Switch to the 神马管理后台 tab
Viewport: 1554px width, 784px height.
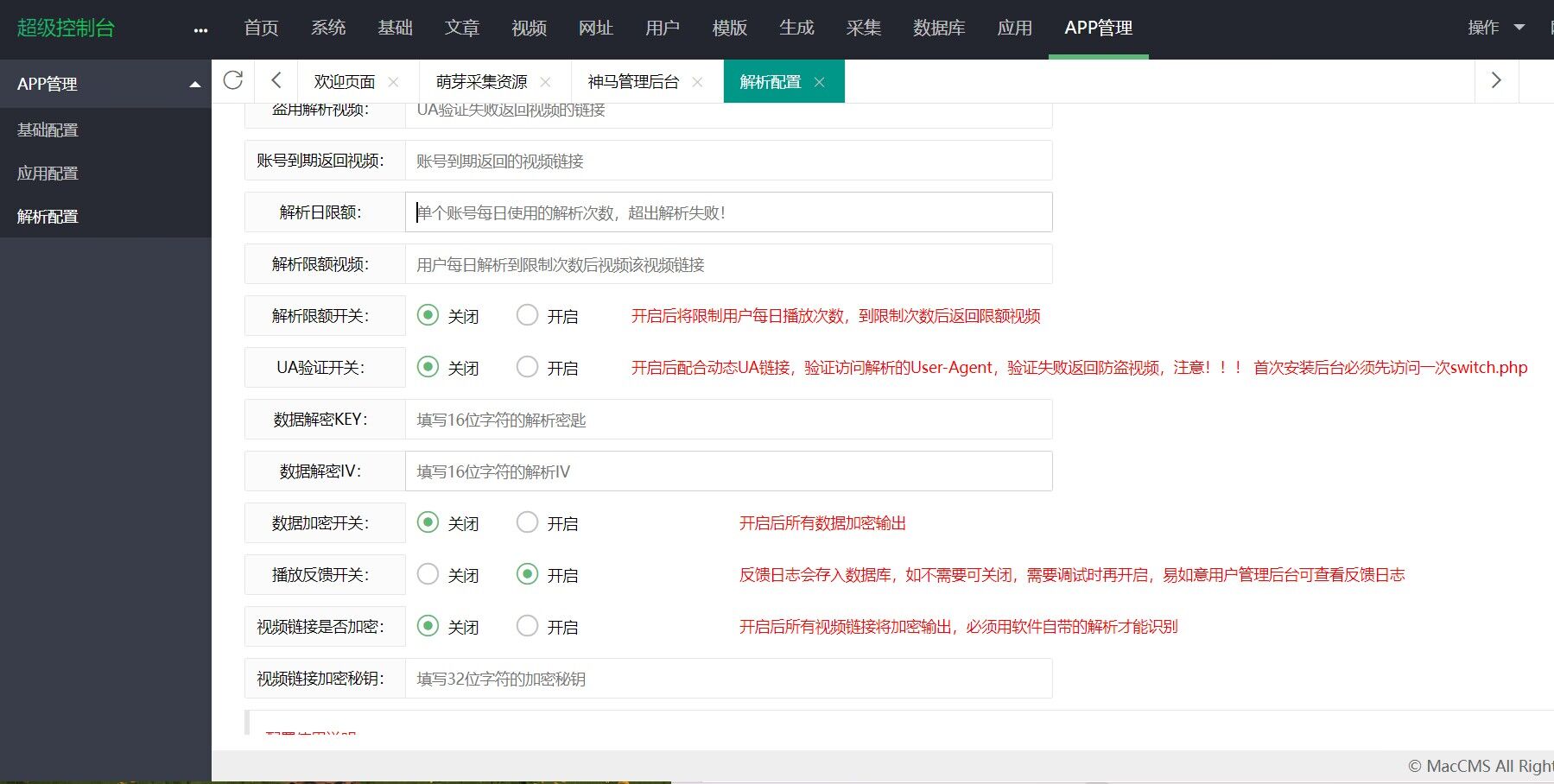(633, 82)
